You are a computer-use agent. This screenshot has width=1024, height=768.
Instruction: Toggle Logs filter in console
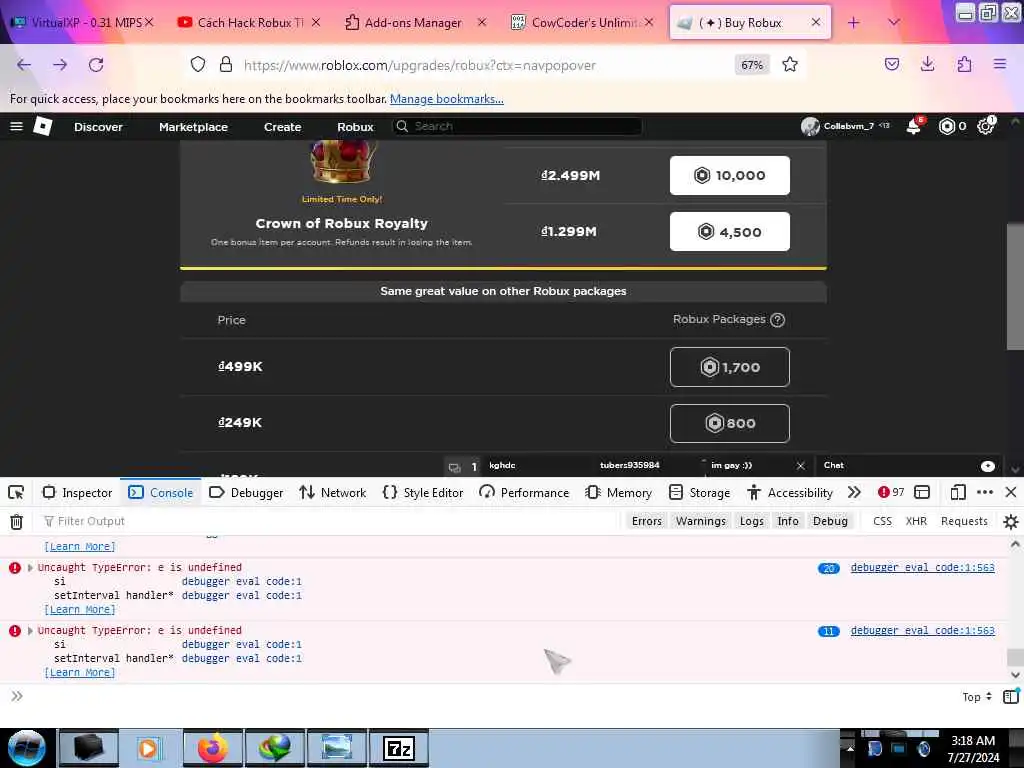[752, 521]
